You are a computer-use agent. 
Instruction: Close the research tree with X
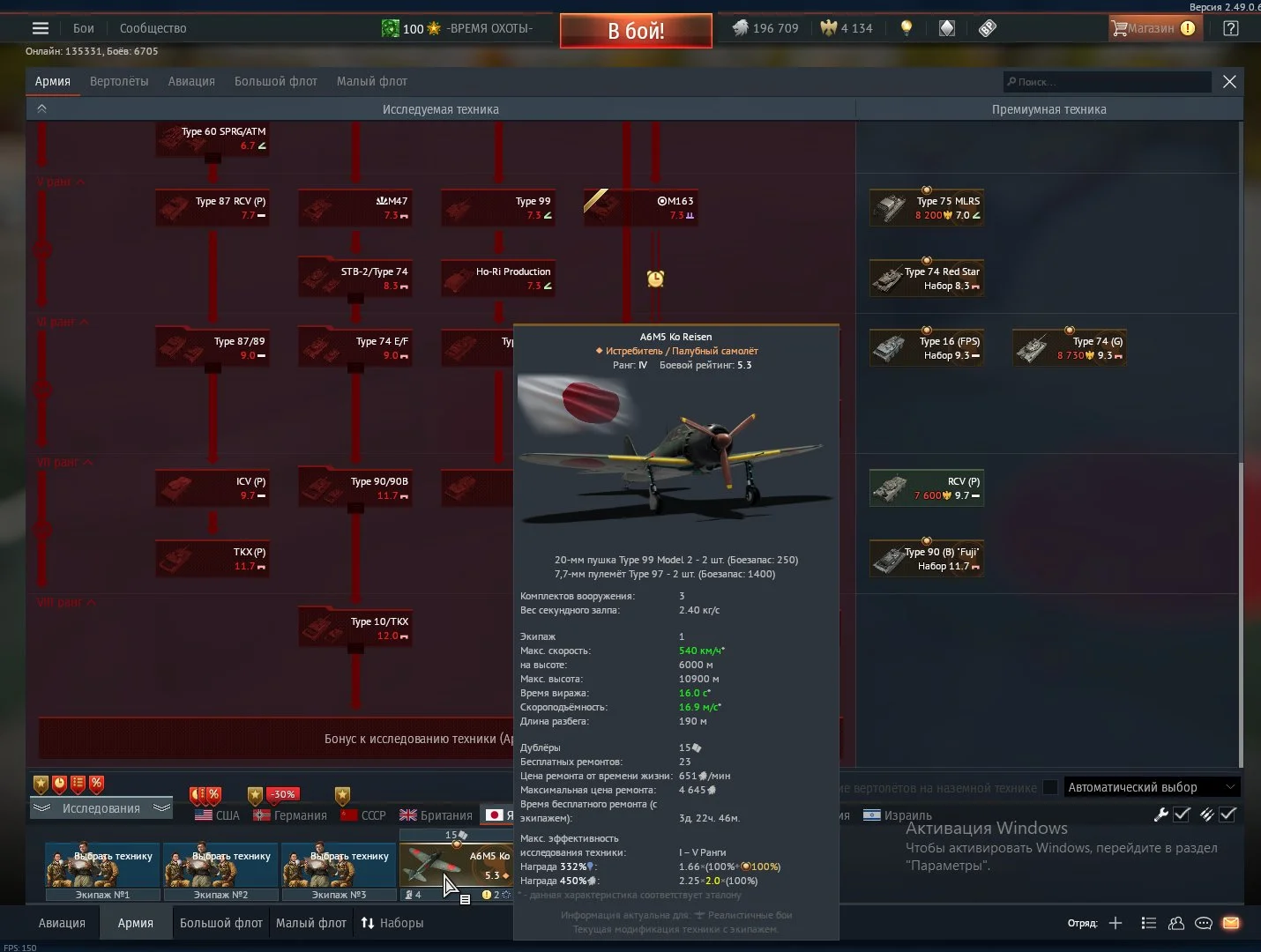point(1229,82)
